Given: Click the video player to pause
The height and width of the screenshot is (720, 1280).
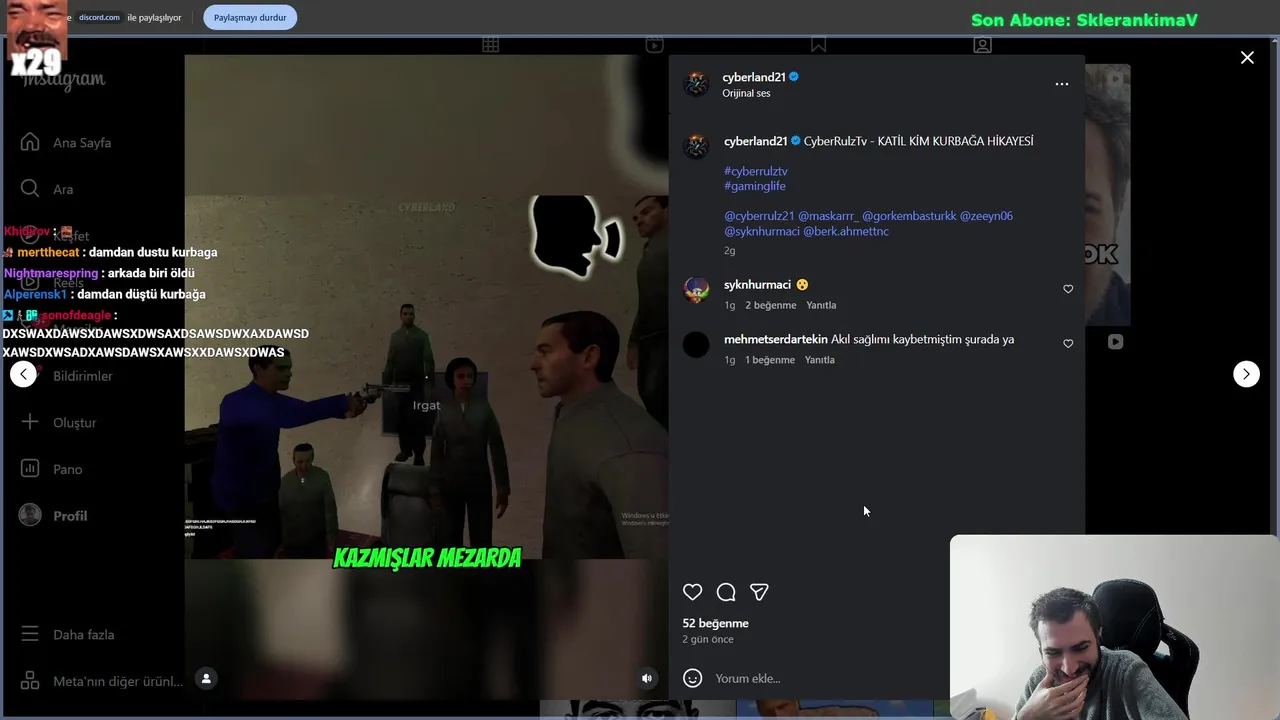Looking at the screenshot, I should coord(426,378).
